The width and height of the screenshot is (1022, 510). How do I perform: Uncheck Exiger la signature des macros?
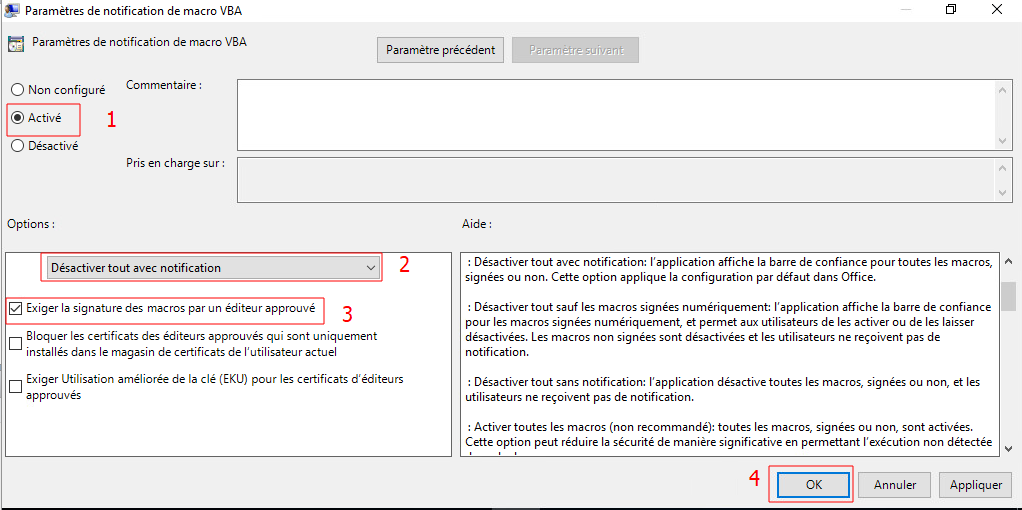click(x=16, y=309)
